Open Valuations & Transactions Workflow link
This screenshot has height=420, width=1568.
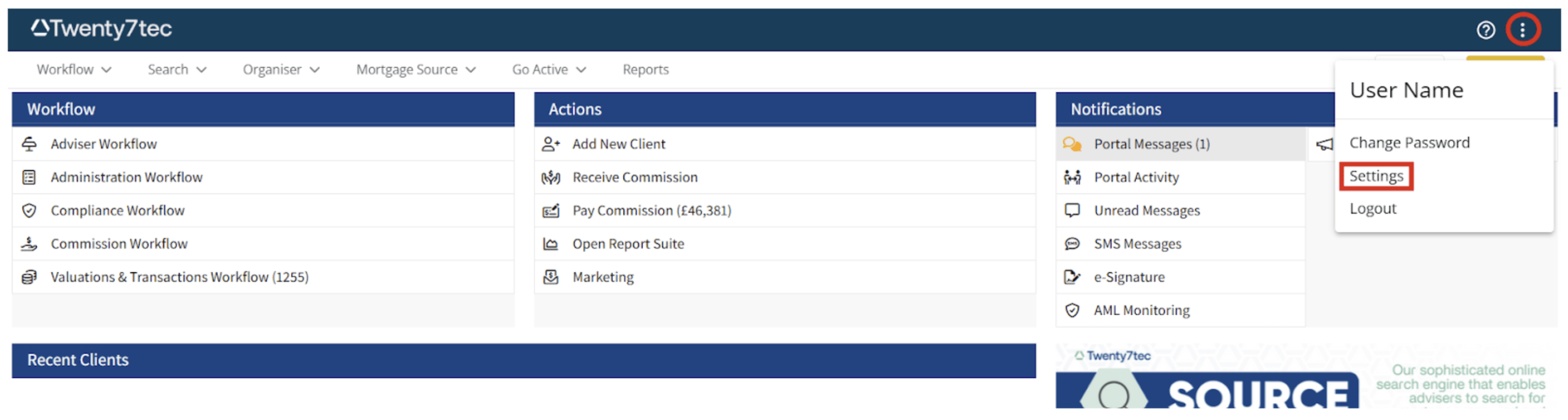(179, 278)
